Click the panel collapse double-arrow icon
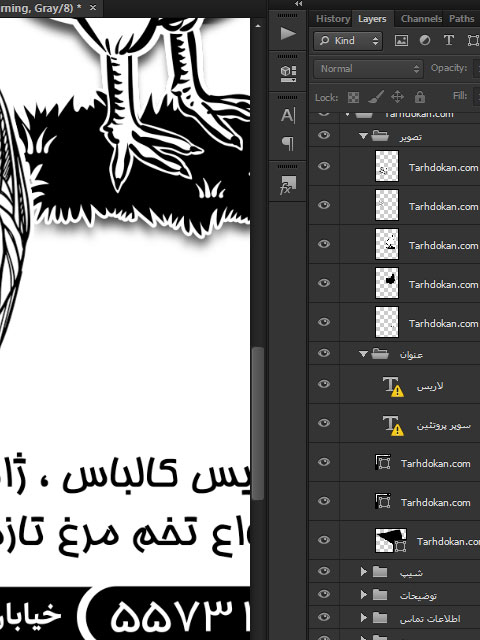Image resolution: width=480 pixels, height=640 pixels. point(299,4)
